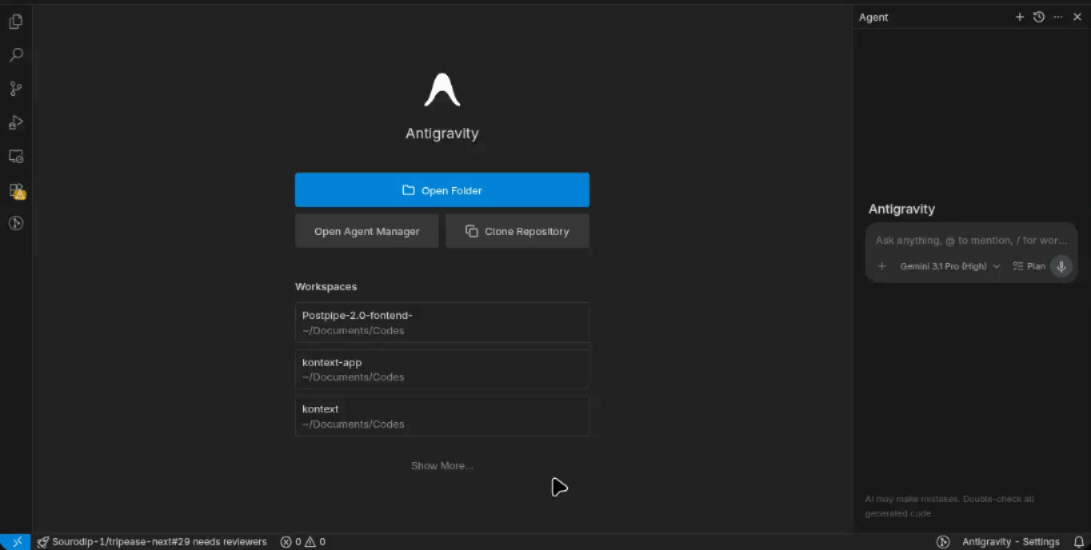This screenshot has width=1091, height=550.
Task: Open the Search view icon
Action: 15,55
